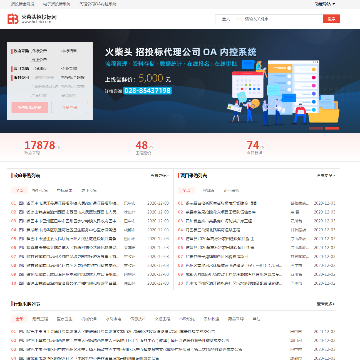Click the 17878 statistic counter
The height and width of the screenshot is (360, 360).
pos(40,145)
